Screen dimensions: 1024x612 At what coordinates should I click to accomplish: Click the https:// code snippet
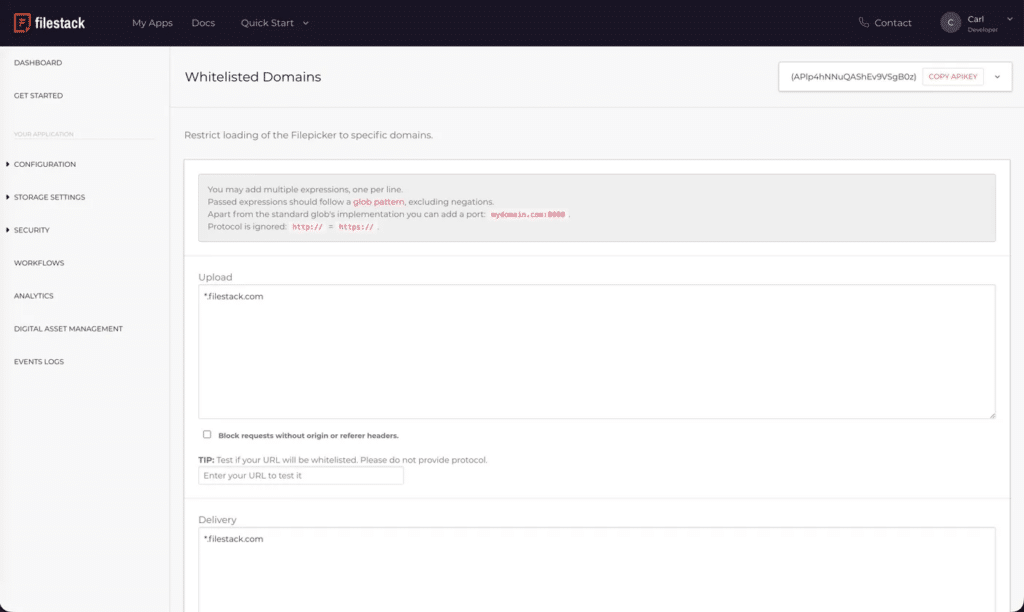356,227
